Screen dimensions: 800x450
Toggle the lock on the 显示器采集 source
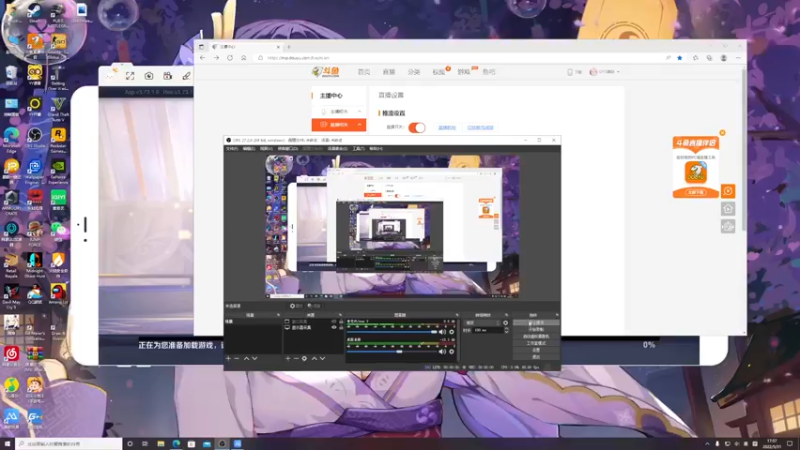click(341, 328)
